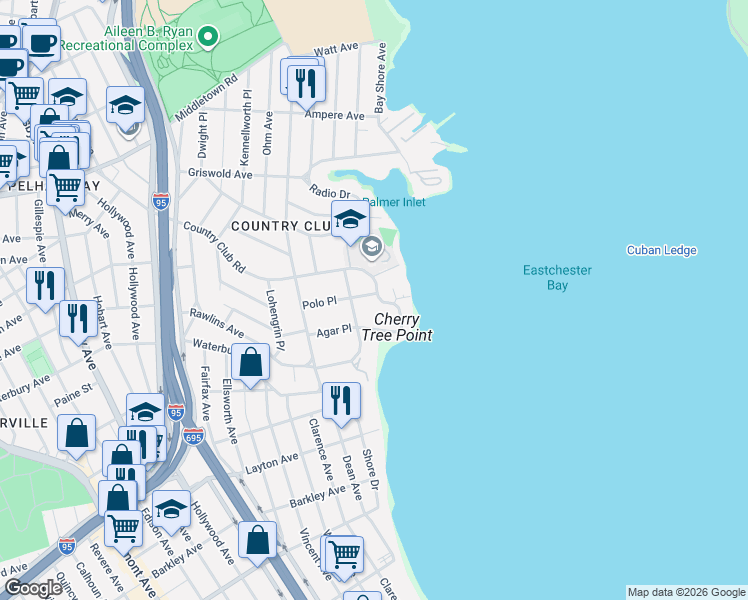Click the I-95 shield near Revere Ave

point(67,546)
